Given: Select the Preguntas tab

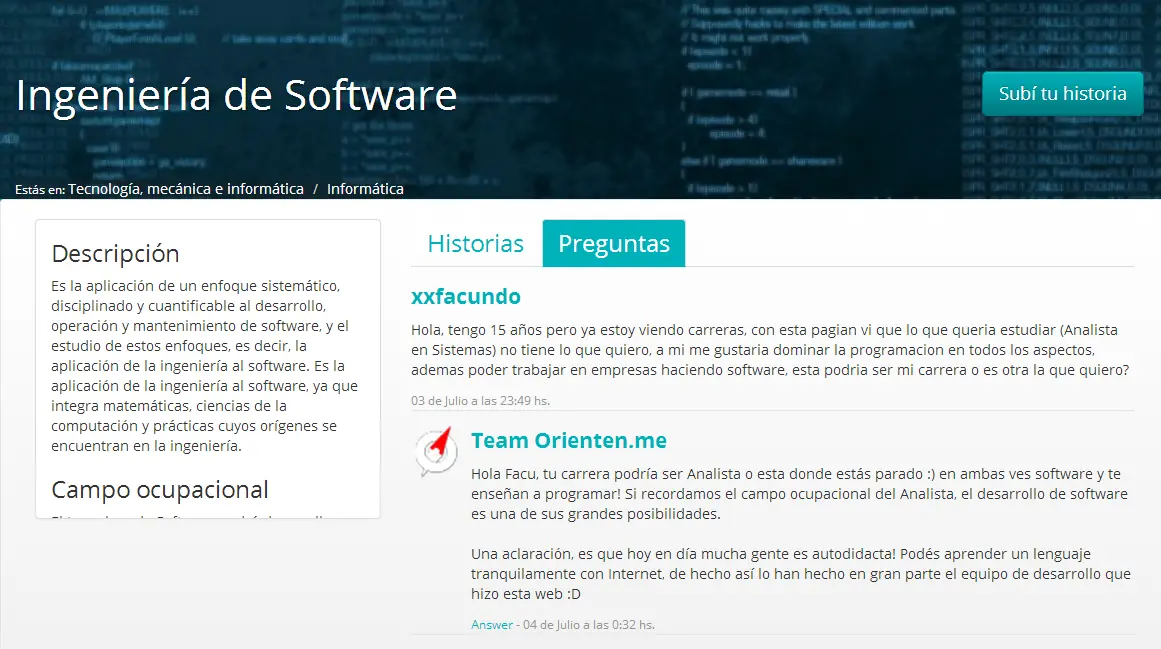Looking at the screenshot, I should coord(614,243).
